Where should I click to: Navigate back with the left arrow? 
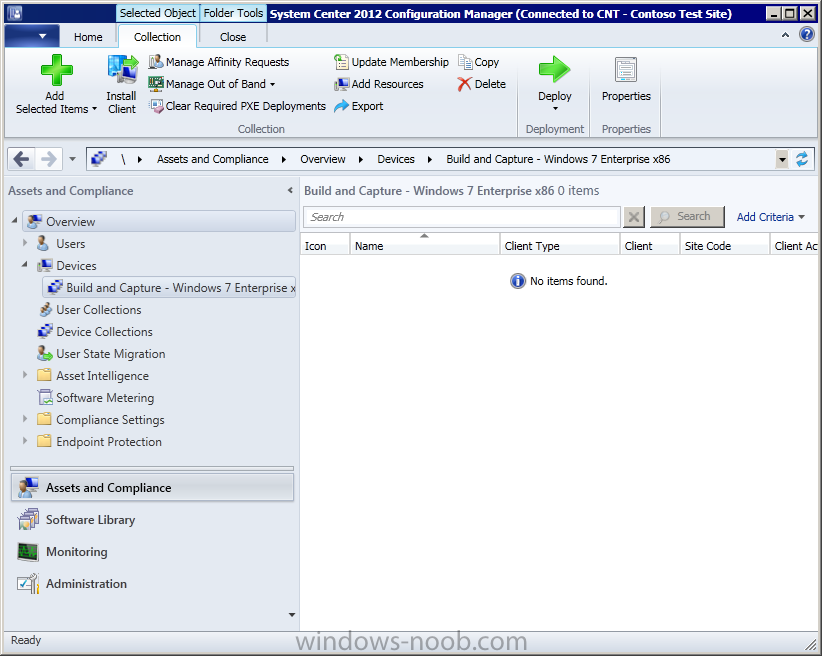click(x=21, y=159)
